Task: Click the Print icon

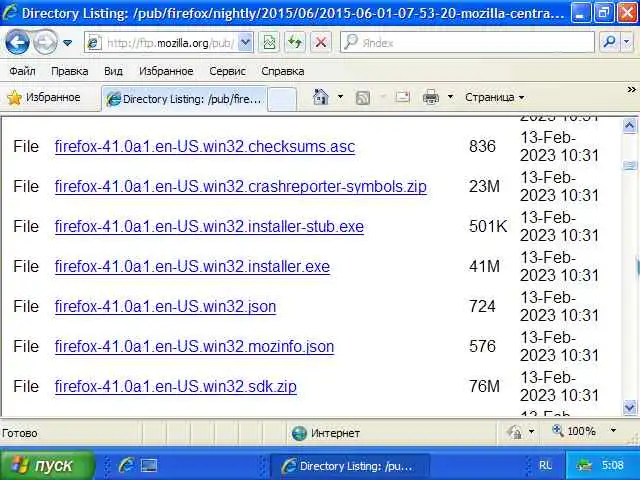Action: click(x=431, y=98)
